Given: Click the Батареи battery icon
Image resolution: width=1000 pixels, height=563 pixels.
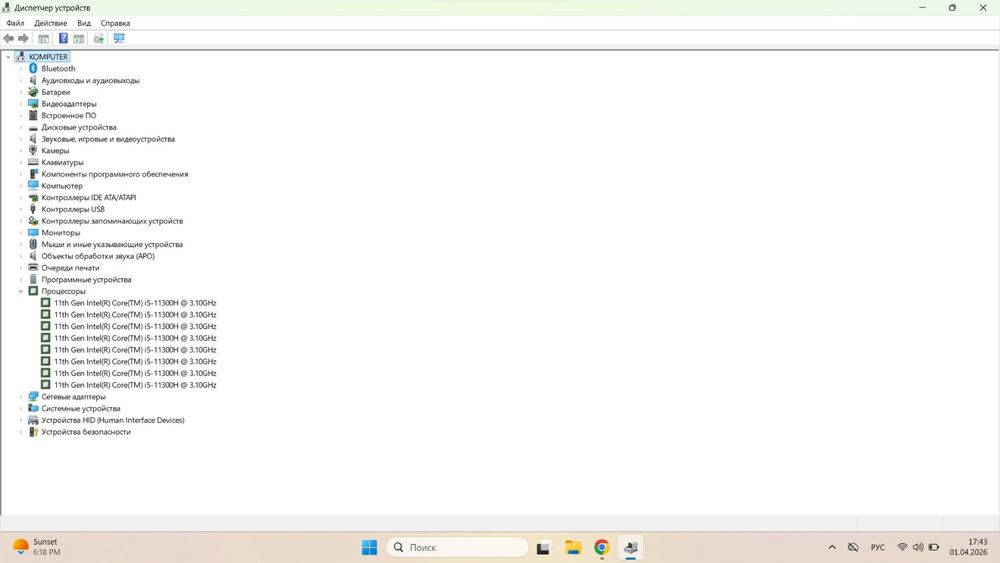Looking at the screenshot, I should (x=33, y=92).
